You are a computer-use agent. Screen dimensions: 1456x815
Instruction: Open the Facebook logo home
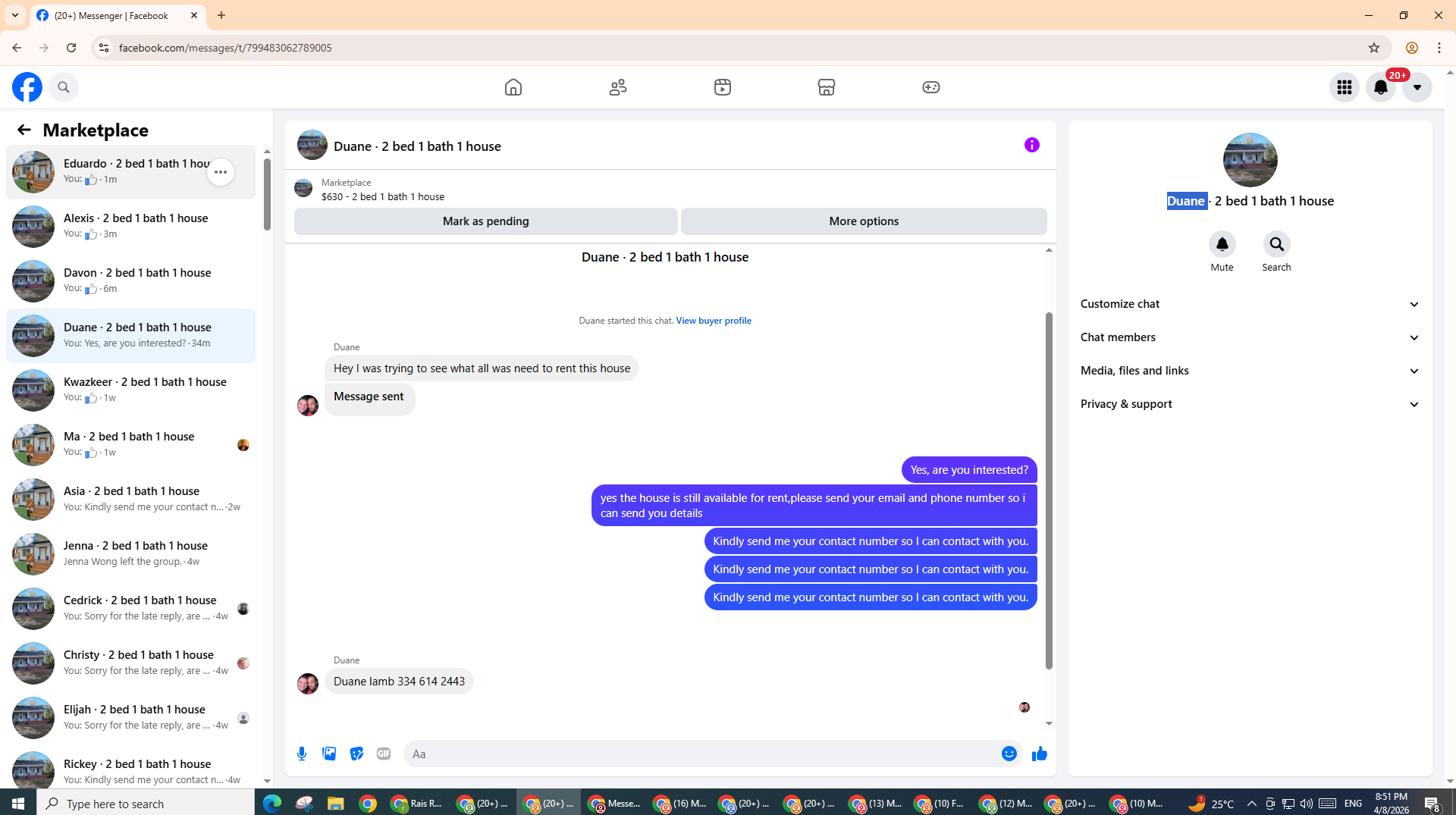click(27, 87)
